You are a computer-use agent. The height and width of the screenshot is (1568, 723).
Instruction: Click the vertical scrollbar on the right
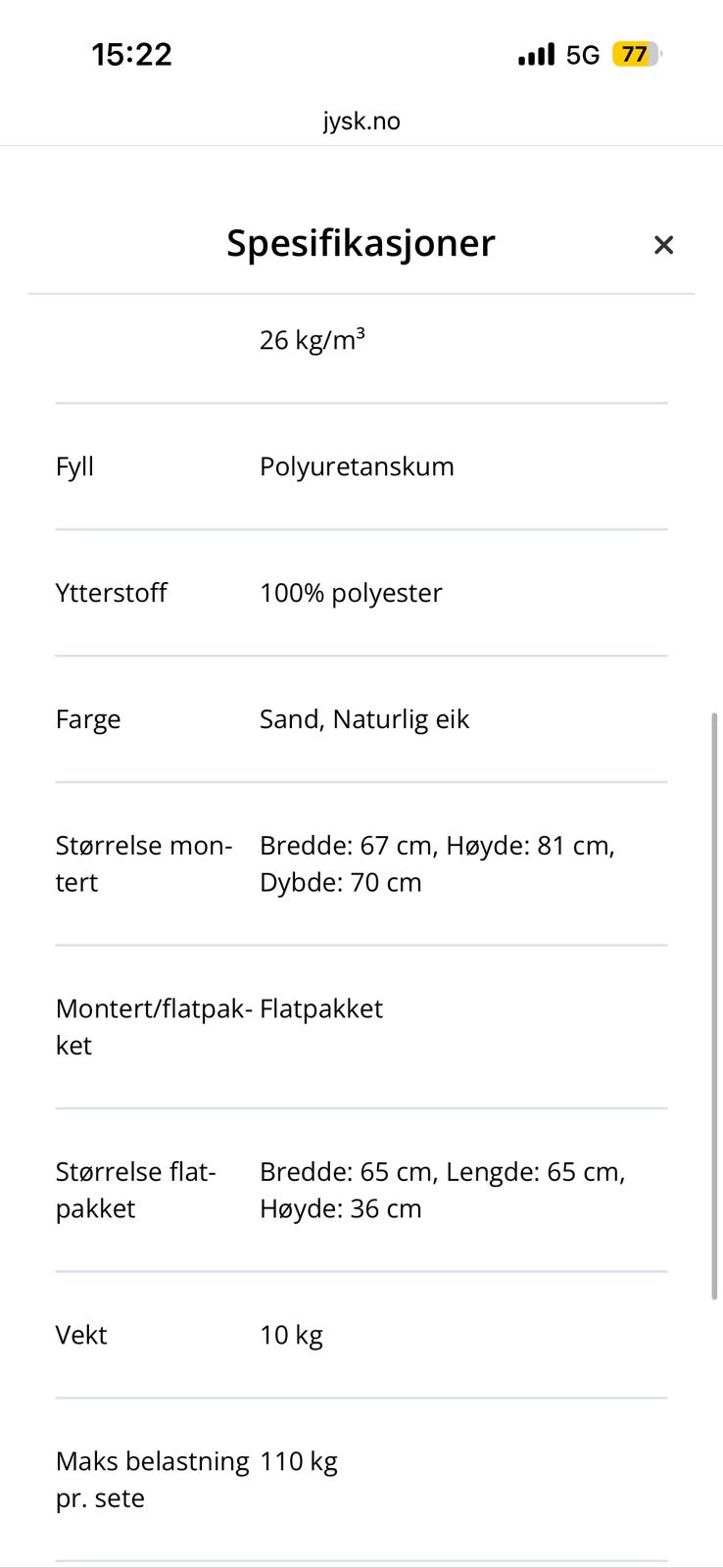(x=714, y=1005)
